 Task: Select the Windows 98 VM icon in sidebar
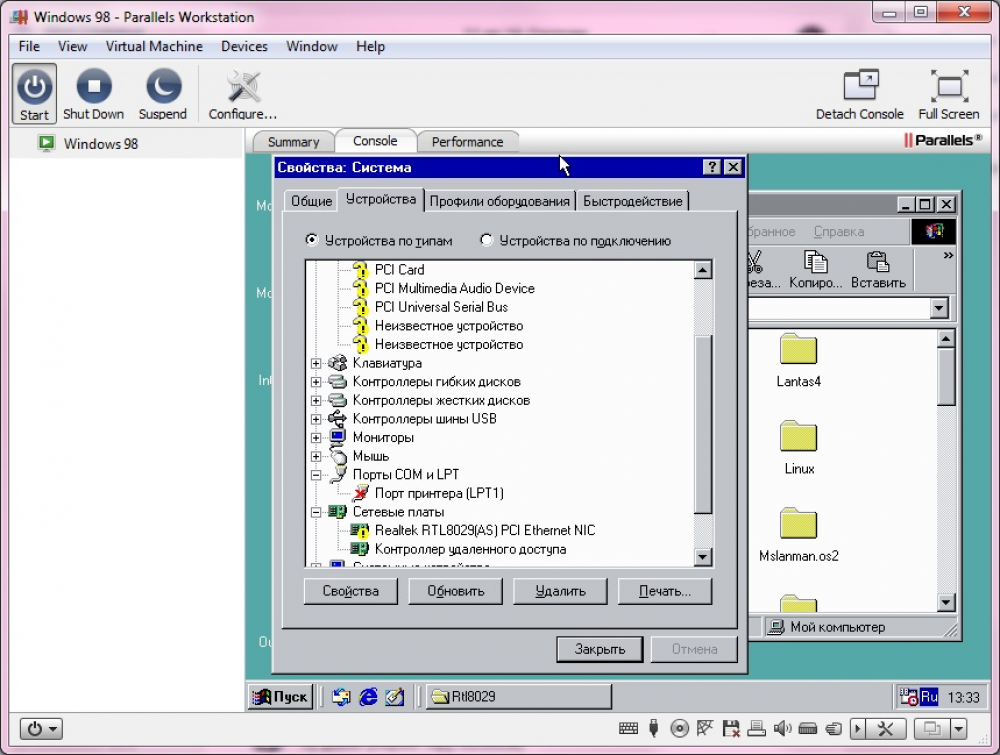46,143
